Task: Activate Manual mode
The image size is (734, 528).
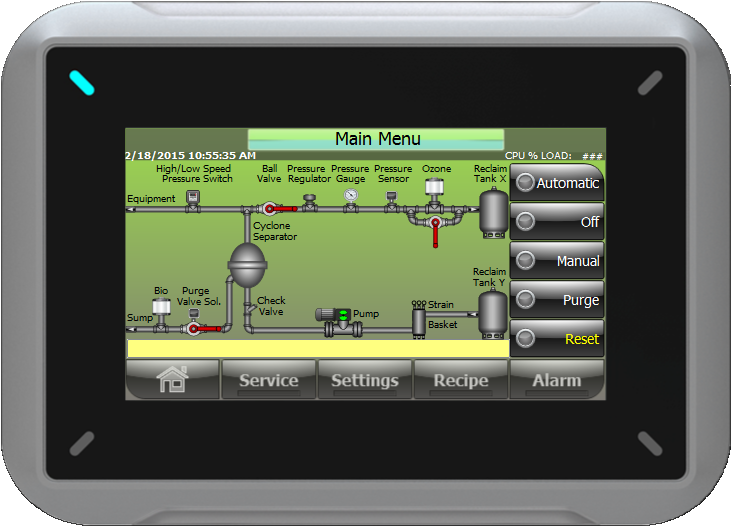Action: click(557, 261)
